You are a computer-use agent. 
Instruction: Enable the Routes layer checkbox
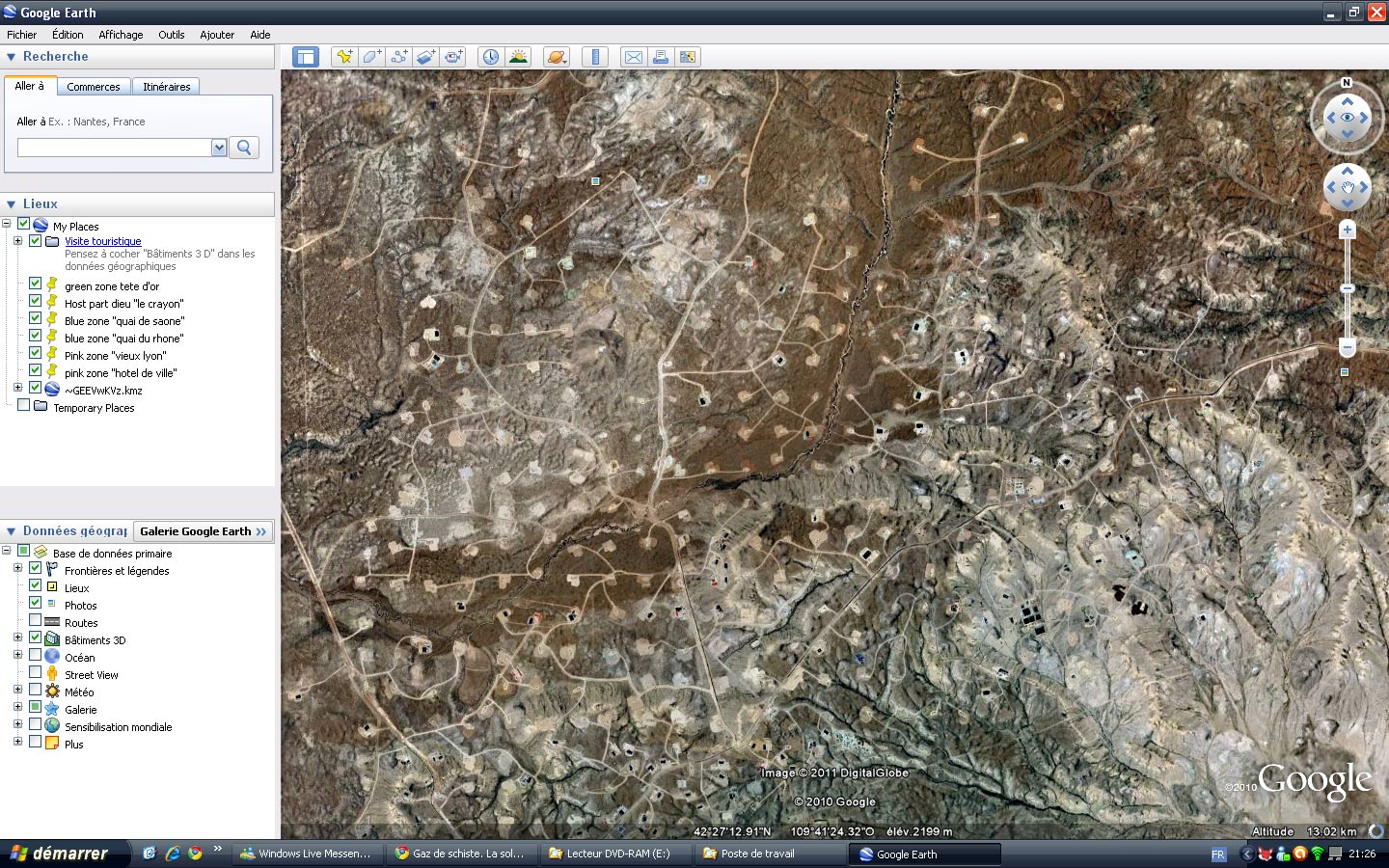35,620
